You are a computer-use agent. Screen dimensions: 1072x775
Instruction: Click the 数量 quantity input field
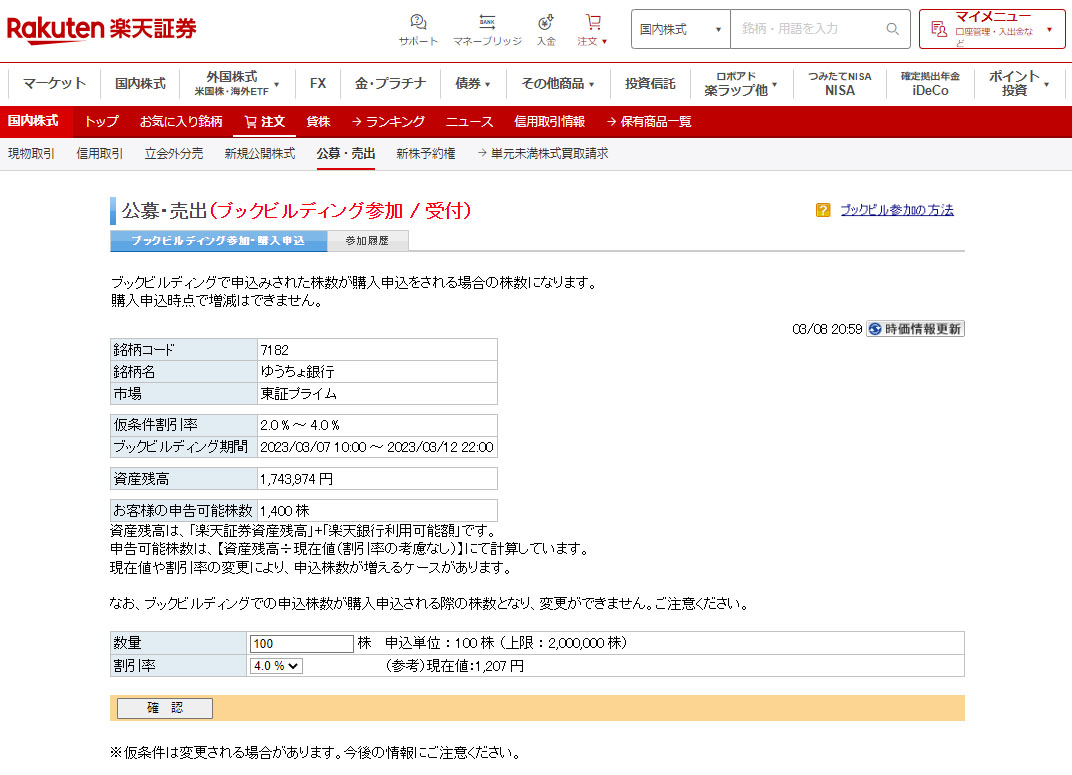(x=301, y=643)
